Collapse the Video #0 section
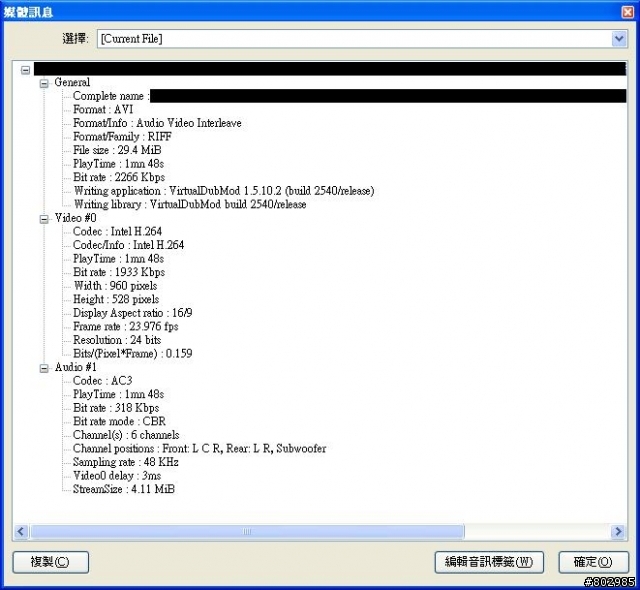 [x=44, y=220]
